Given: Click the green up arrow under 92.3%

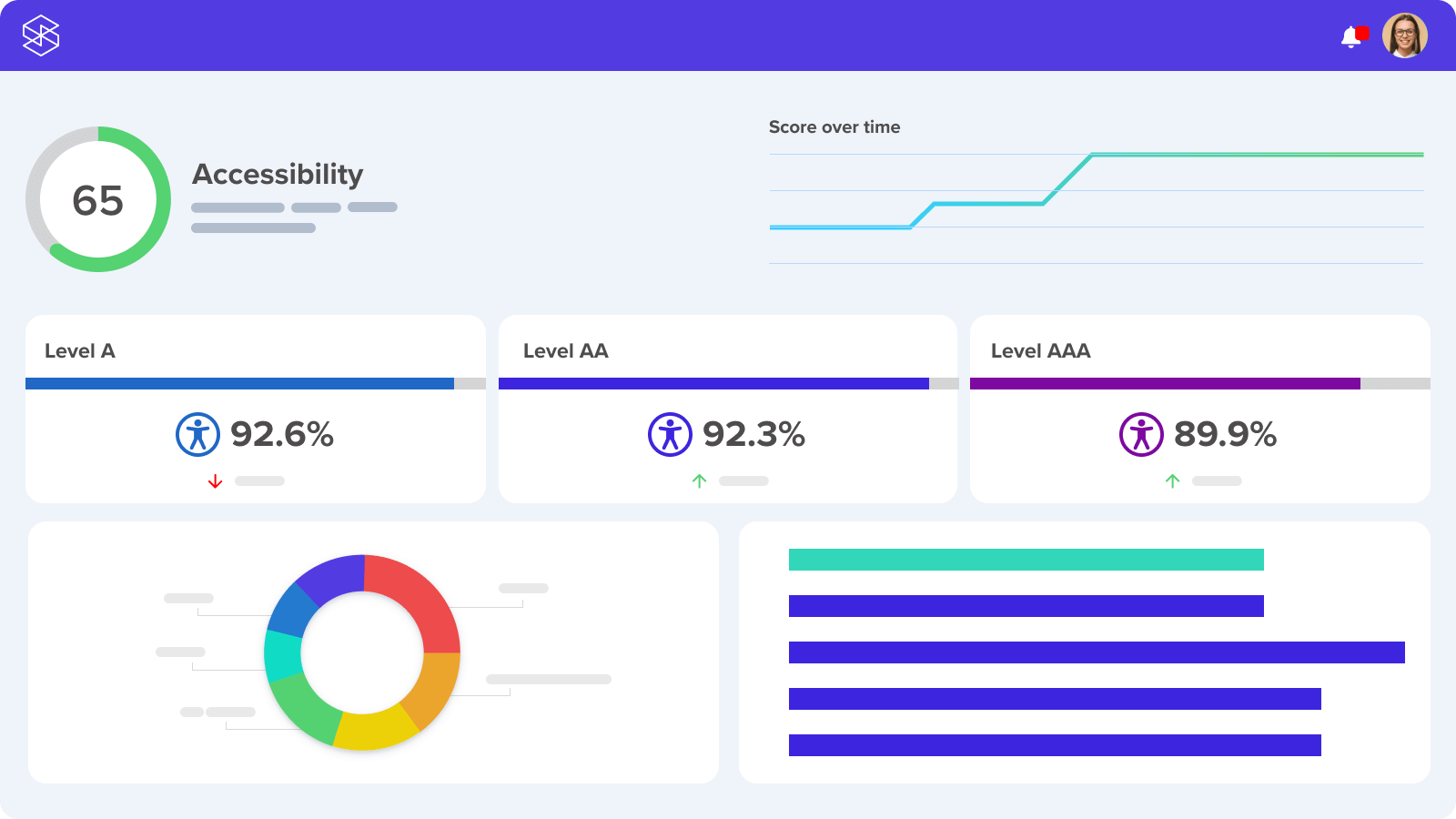Looking at the screenshot, I should coord(699,480).
